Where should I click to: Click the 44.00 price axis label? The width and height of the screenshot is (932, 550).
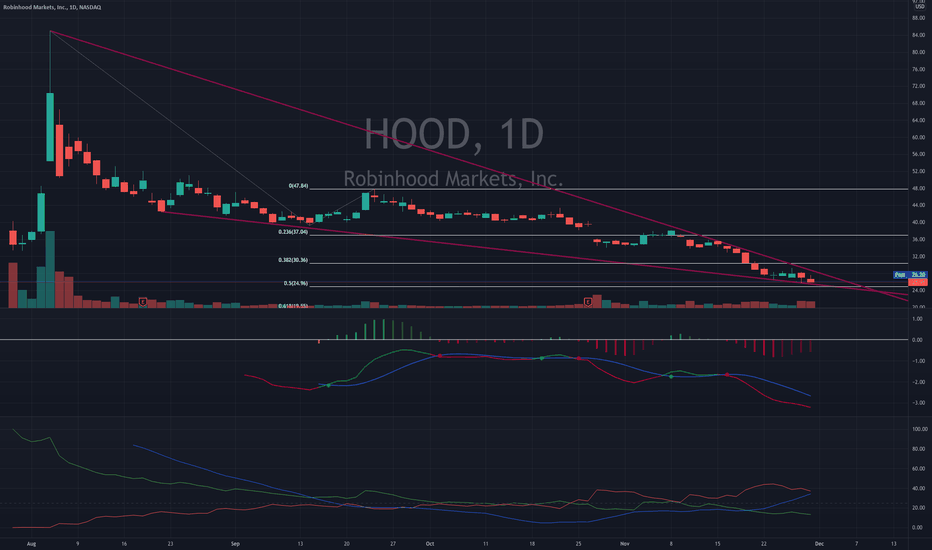coord(918,205)
